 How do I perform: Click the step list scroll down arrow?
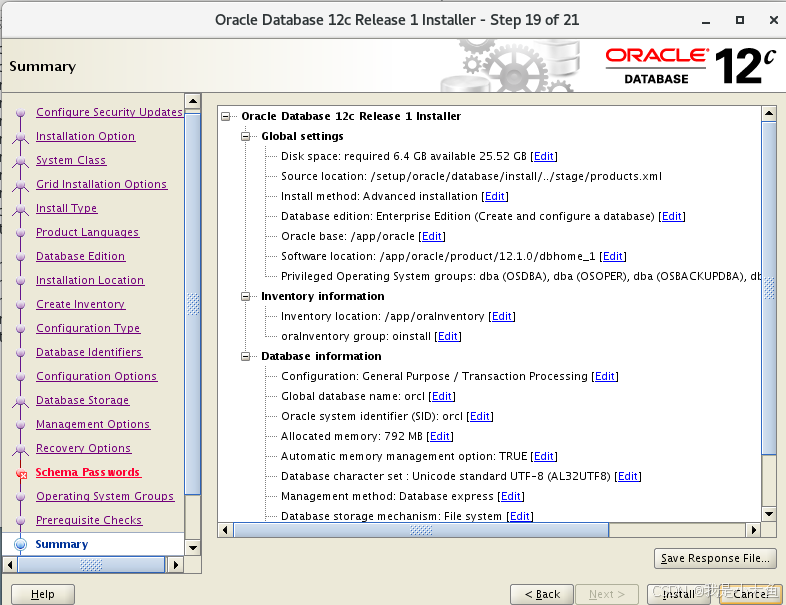coord(192,547)
